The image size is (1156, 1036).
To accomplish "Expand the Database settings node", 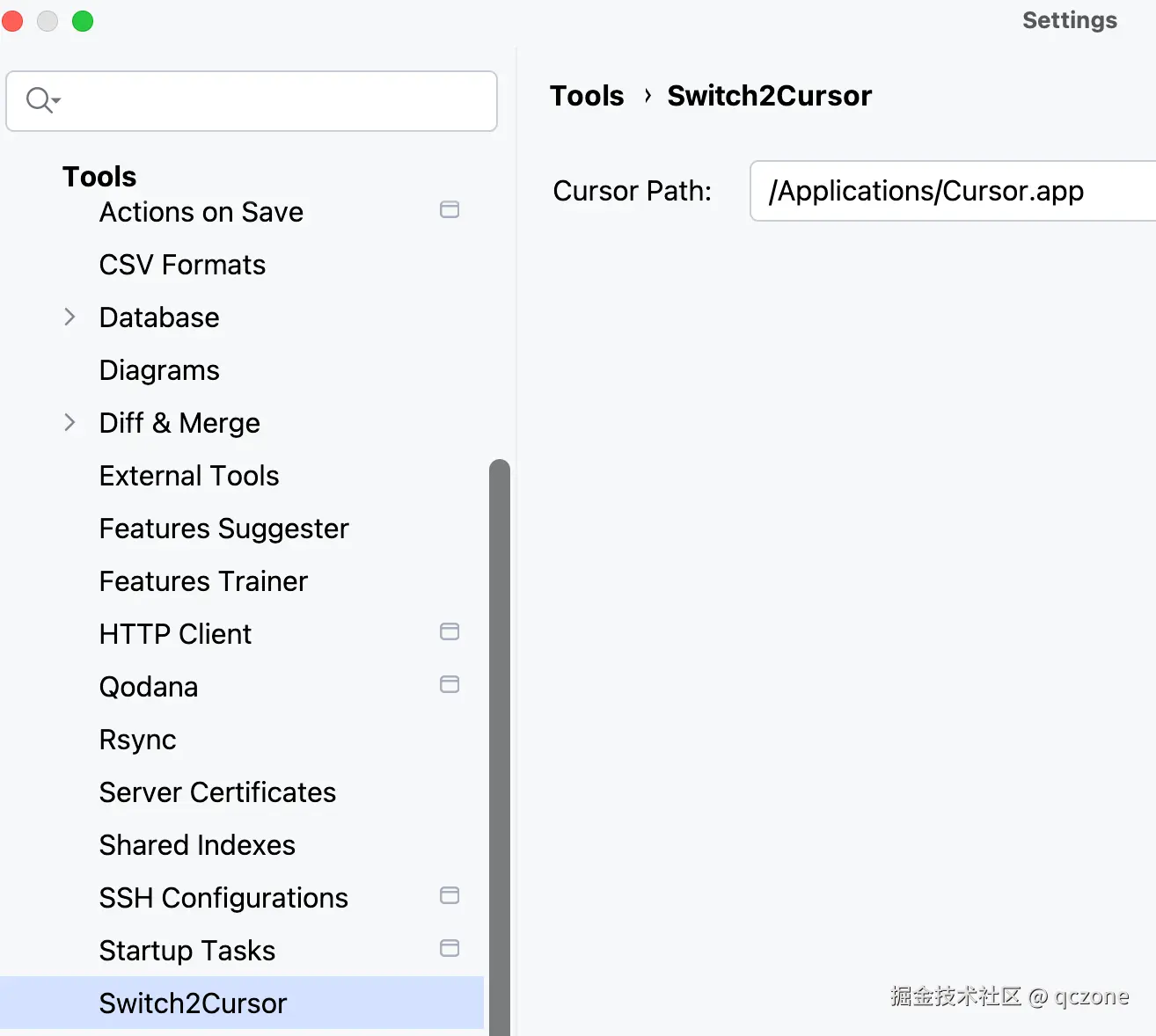I will 70,317.
